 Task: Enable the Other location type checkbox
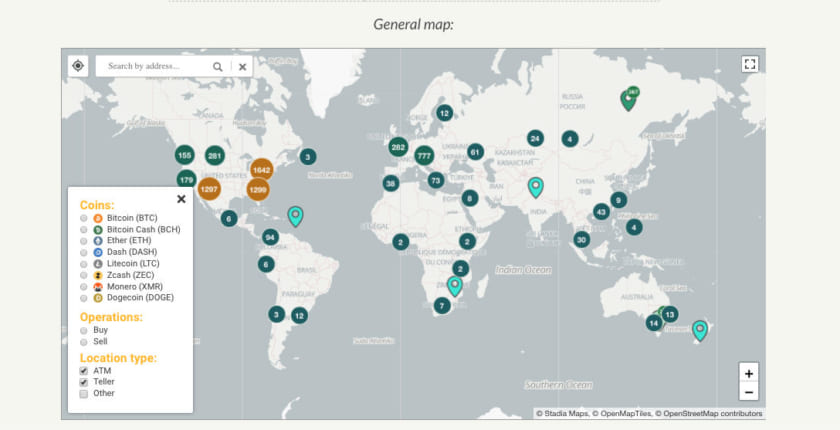click(x=84, y=394)
